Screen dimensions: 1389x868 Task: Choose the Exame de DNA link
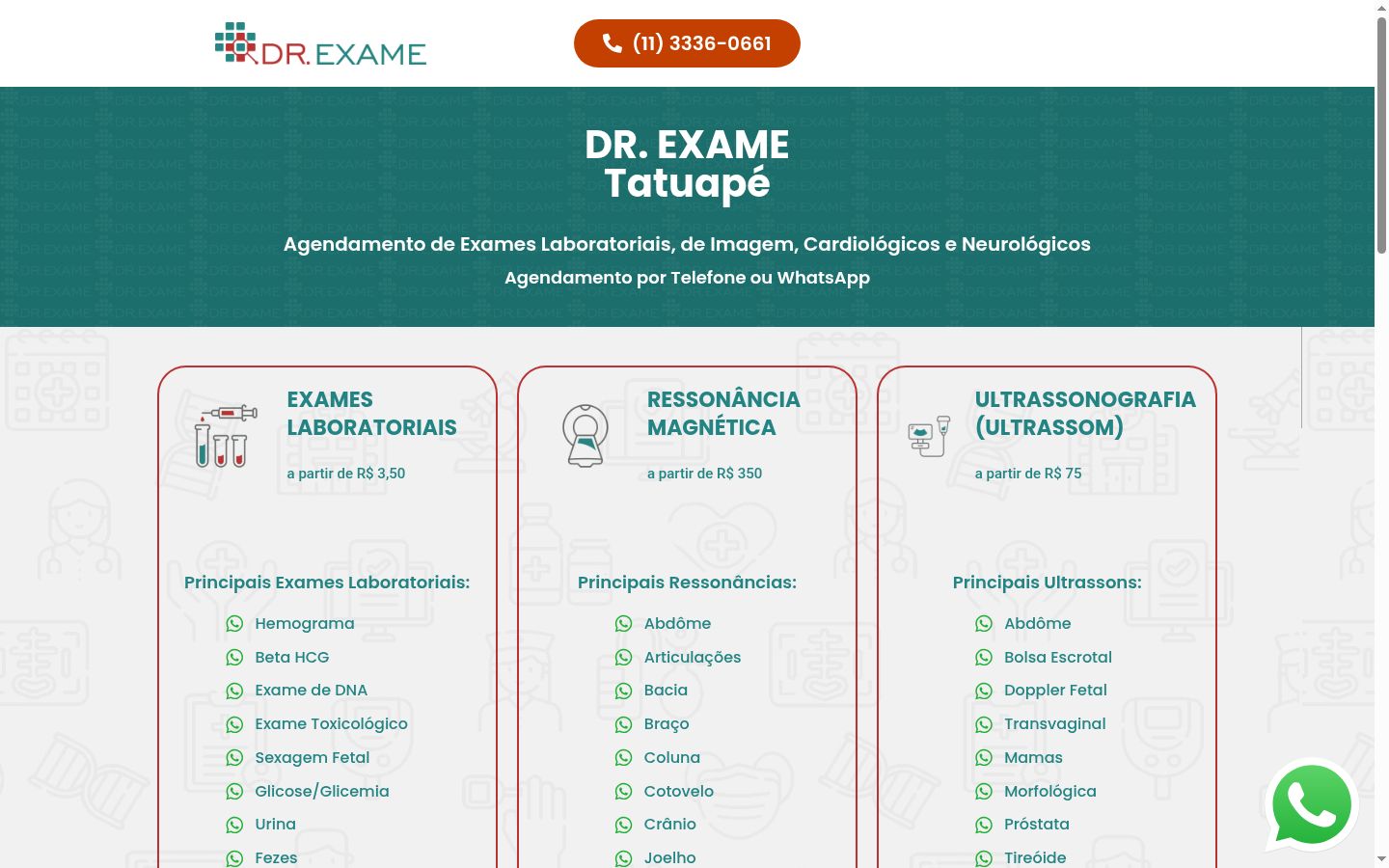(x=312, y=691)
